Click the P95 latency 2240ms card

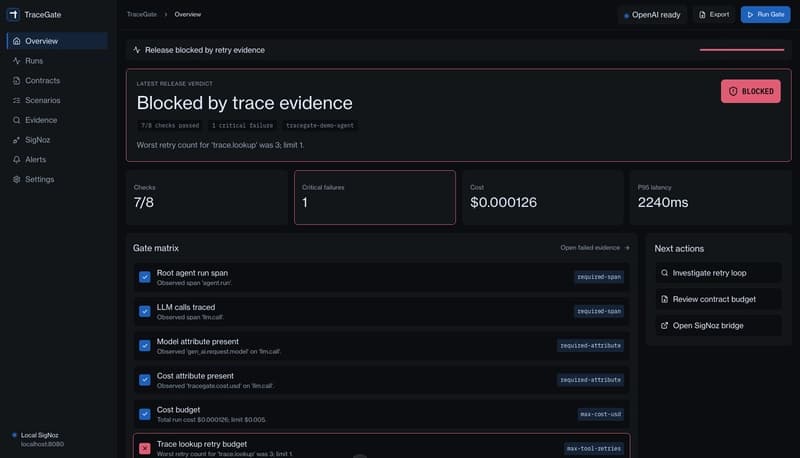(711, 197)
